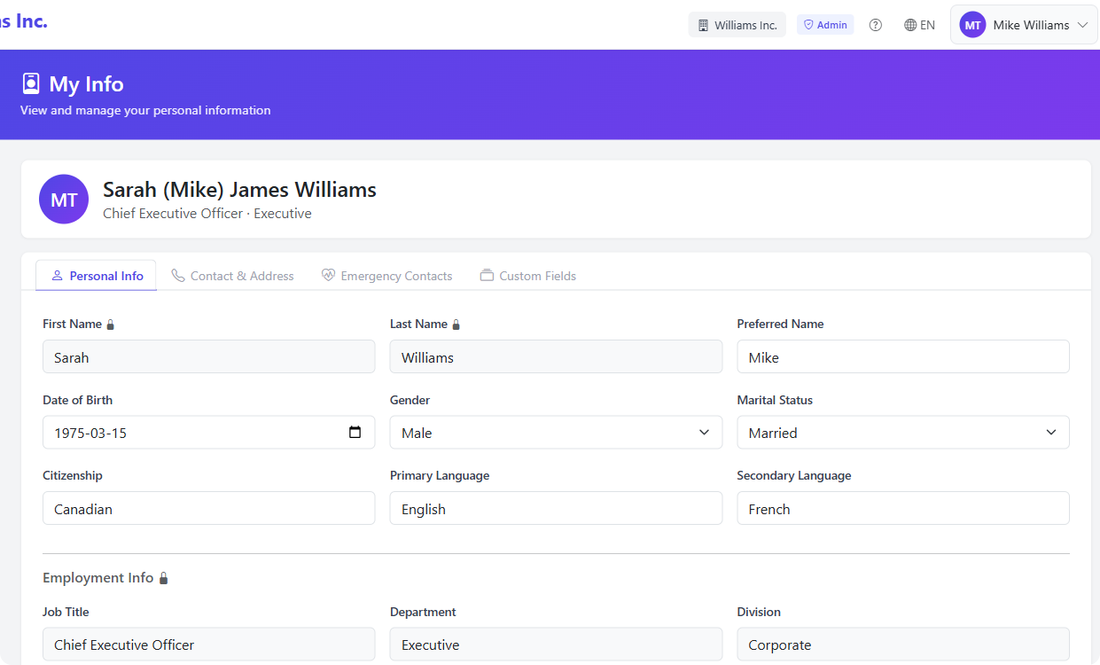Screen dimensions: 1100x665
Task: Click the Emergency Contacts heart icon
Action: pos(329,275)
